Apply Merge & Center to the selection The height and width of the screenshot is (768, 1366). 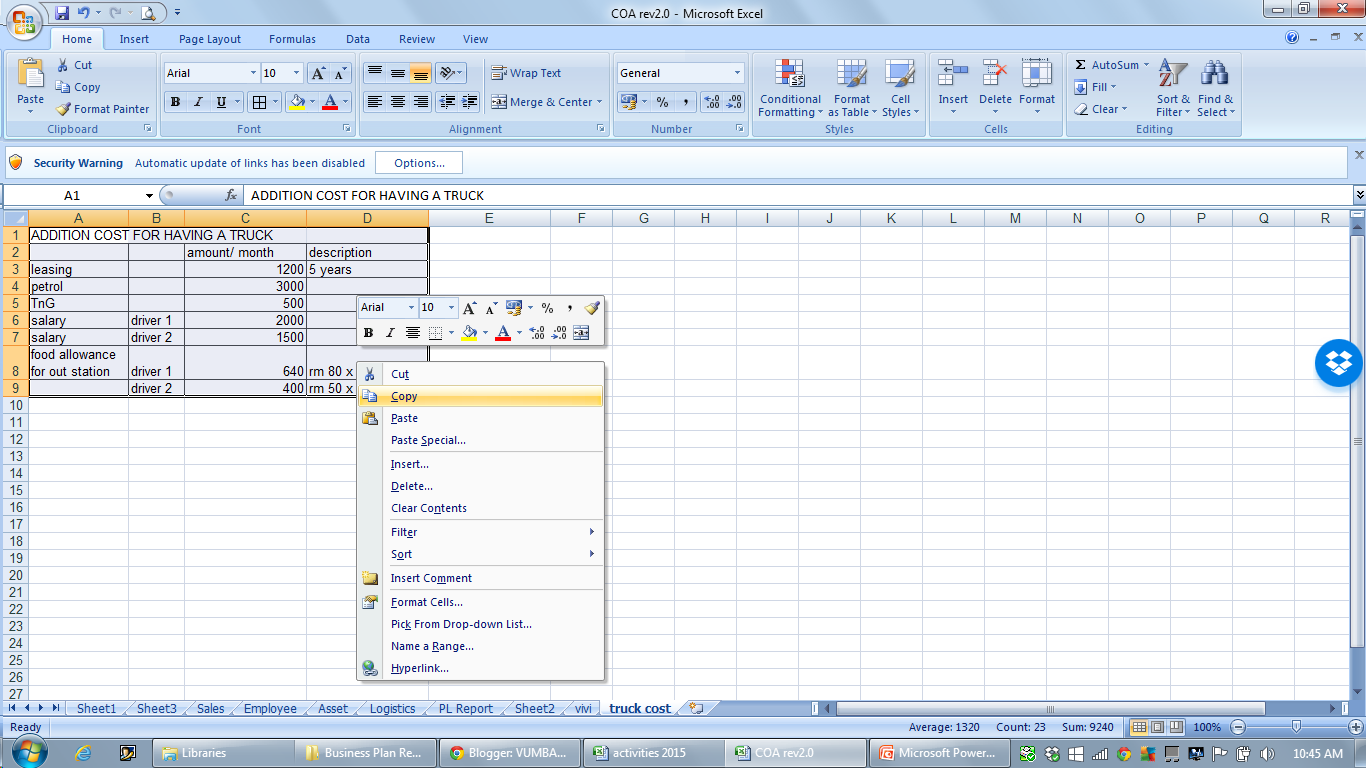(x=541, y=102)
